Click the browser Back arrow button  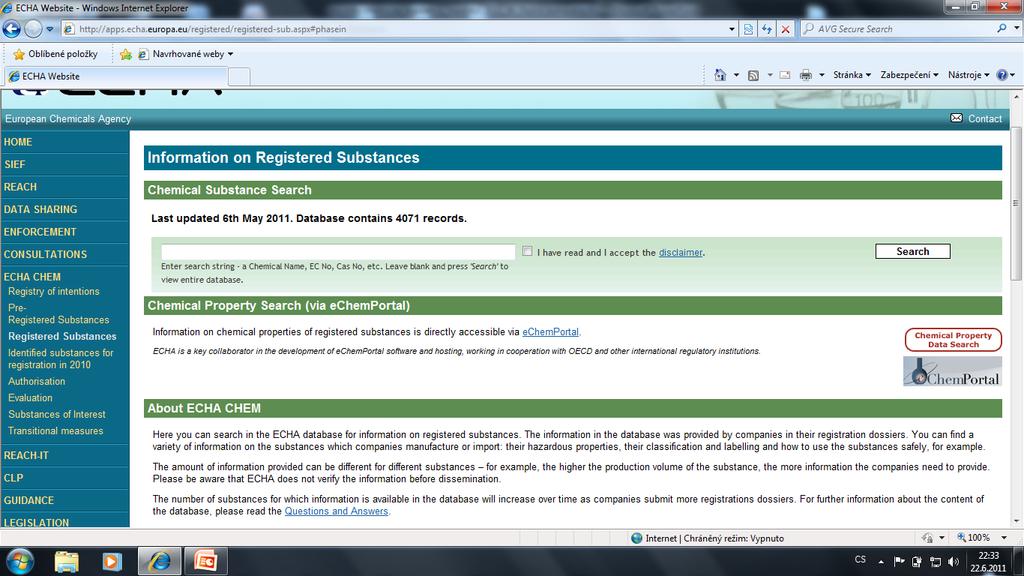pyautogui.click(x=12, y=29)
